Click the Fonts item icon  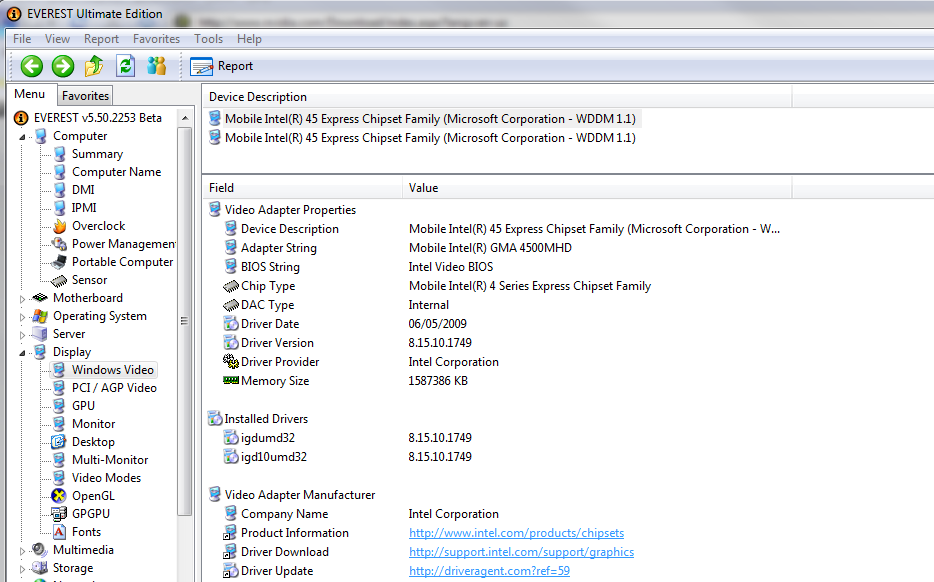[x=60, y=531]
